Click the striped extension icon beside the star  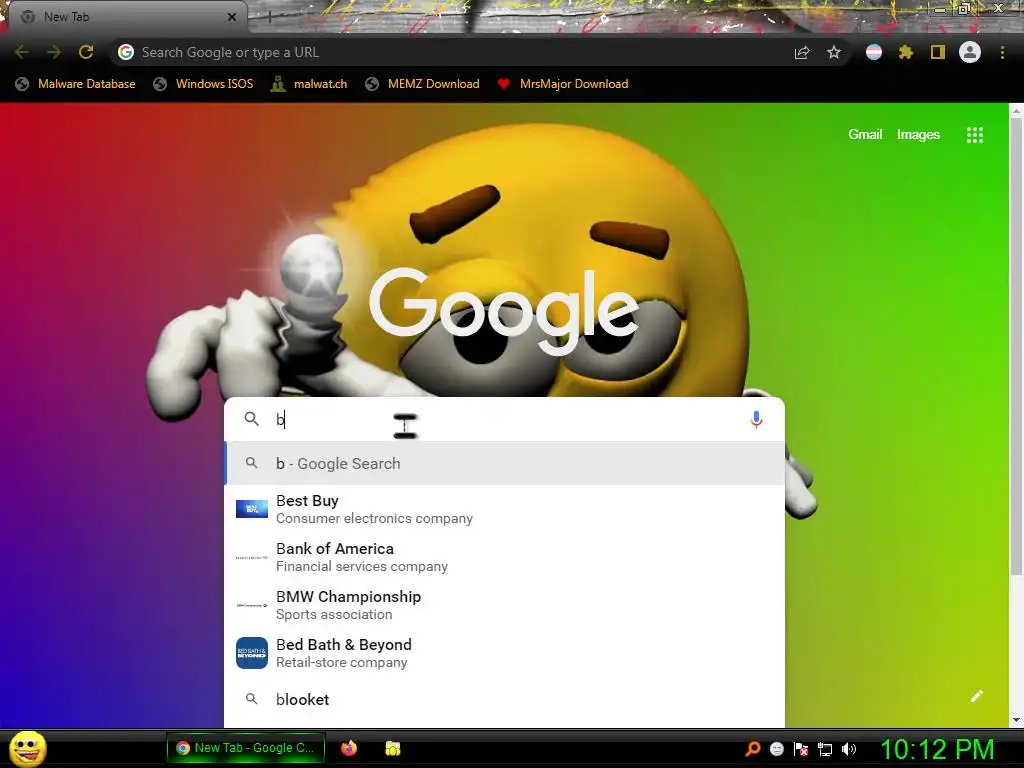click(x=873, y=52)
